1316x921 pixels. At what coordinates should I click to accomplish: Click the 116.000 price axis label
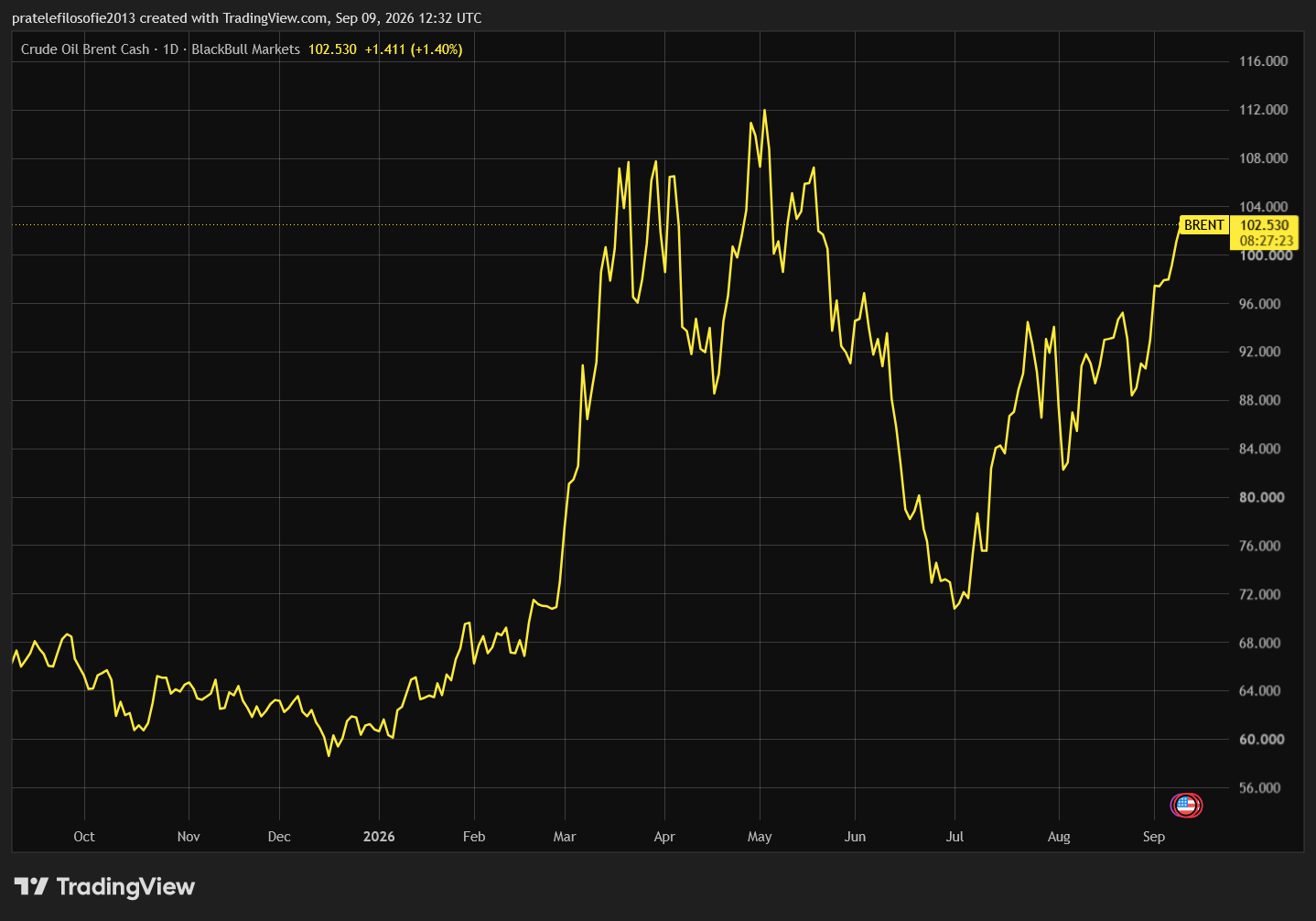point(1263,61)
